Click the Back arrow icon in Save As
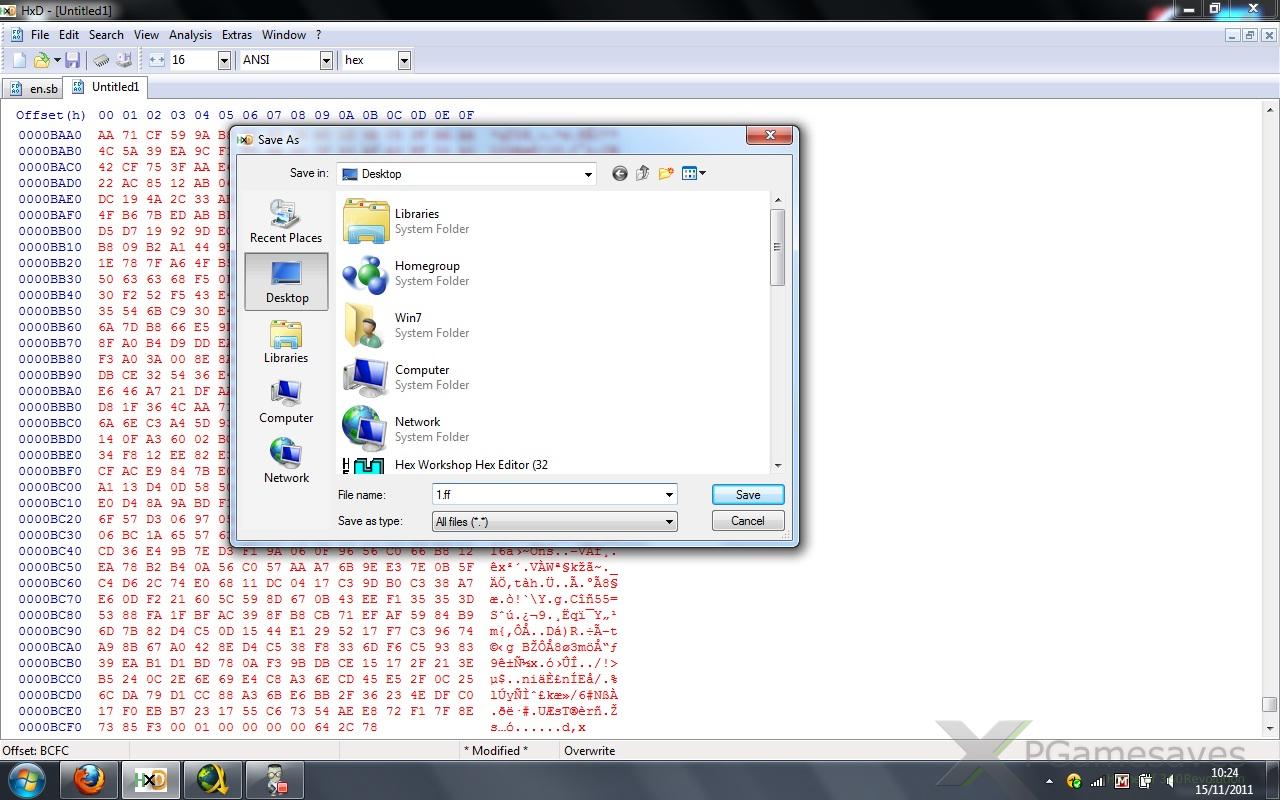The image size is (1280, 800). click(x=620, y=174)
